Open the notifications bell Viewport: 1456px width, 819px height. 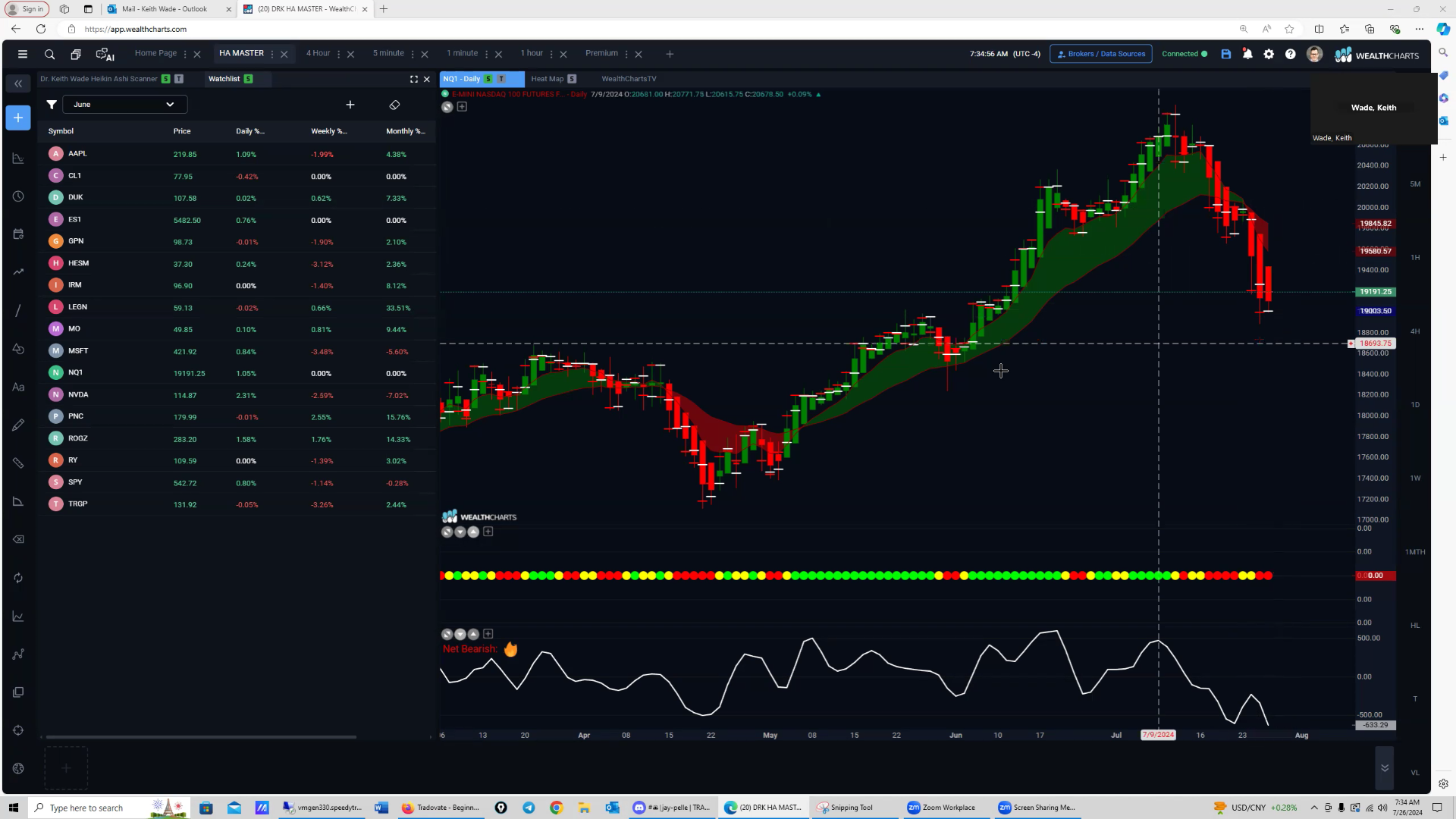(1247, 54)
